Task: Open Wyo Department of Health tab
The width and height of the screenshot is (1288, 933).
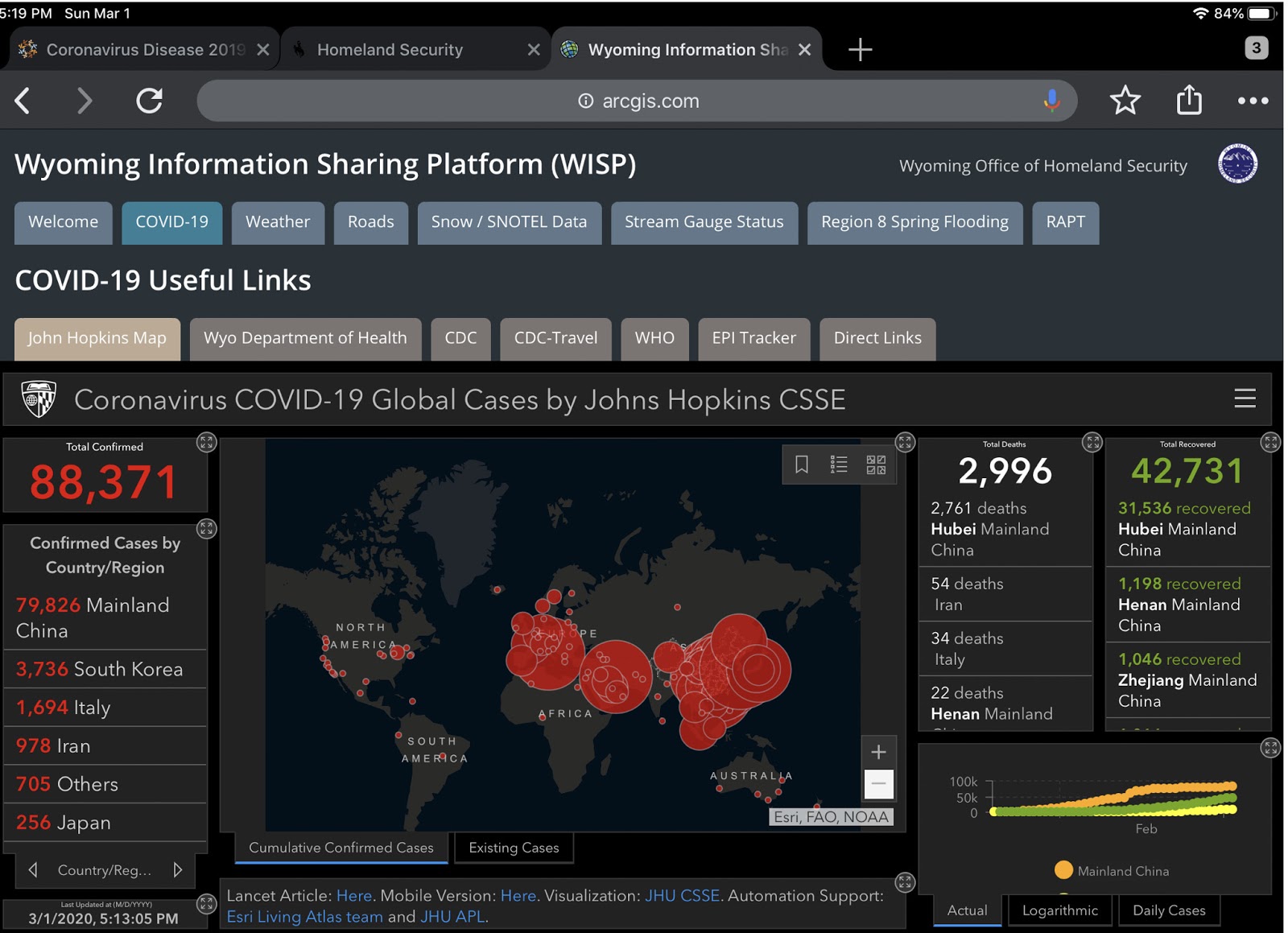Action: (x=305, y=339)
